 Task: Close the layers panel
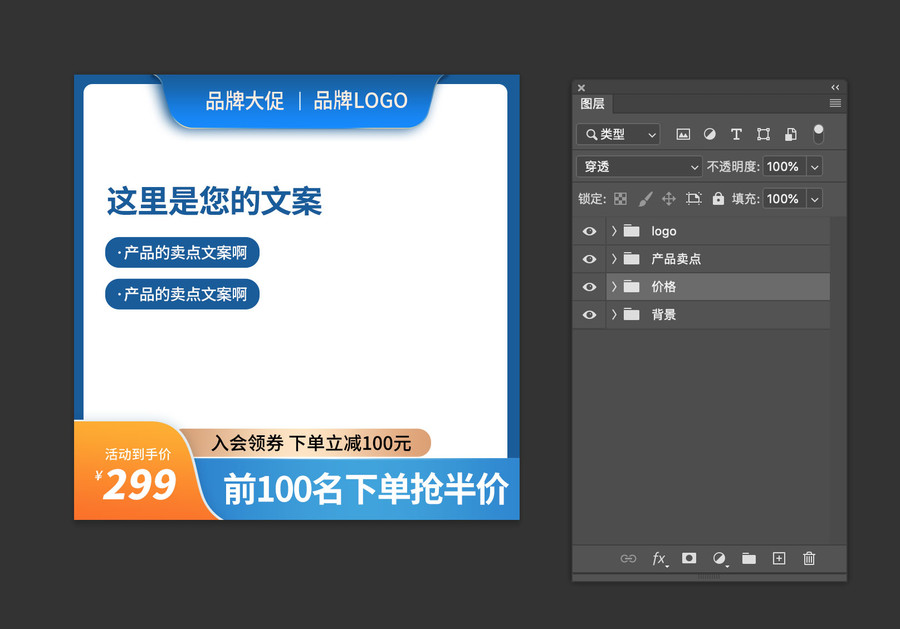(x=581, y=88)
